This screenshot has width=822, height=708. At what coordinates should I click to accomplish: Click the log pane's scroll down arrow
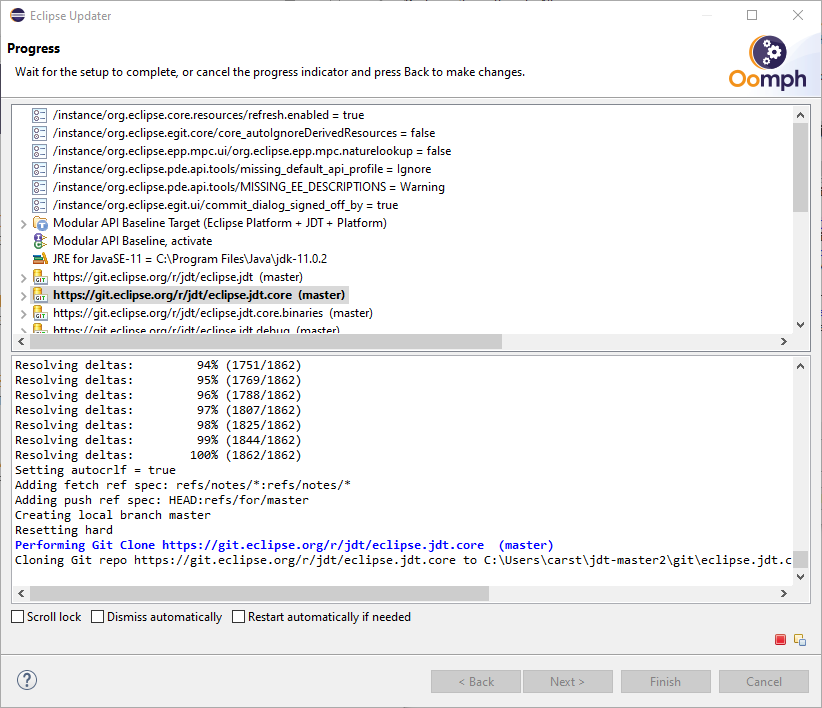[800, 577]
